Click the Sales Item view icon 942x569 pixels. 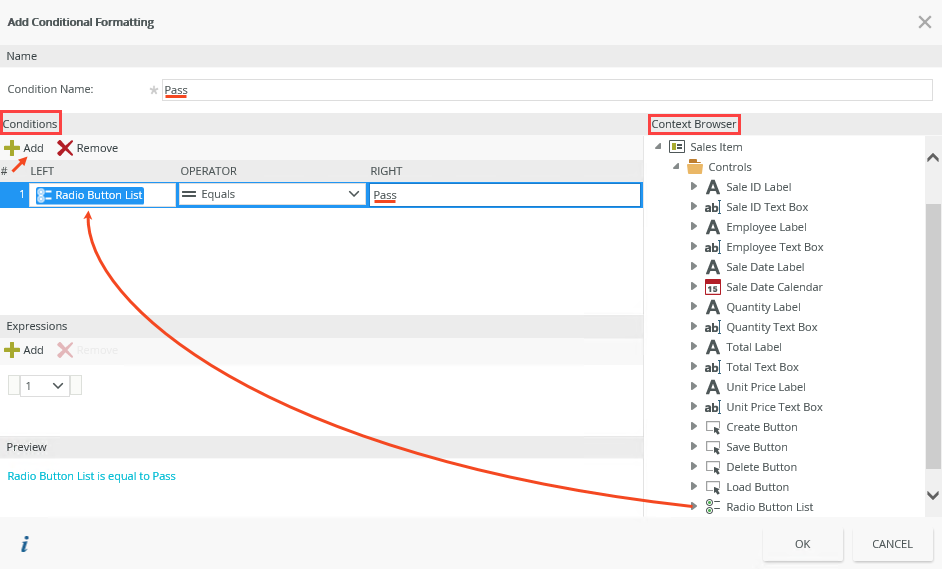[x=677, y=147]
